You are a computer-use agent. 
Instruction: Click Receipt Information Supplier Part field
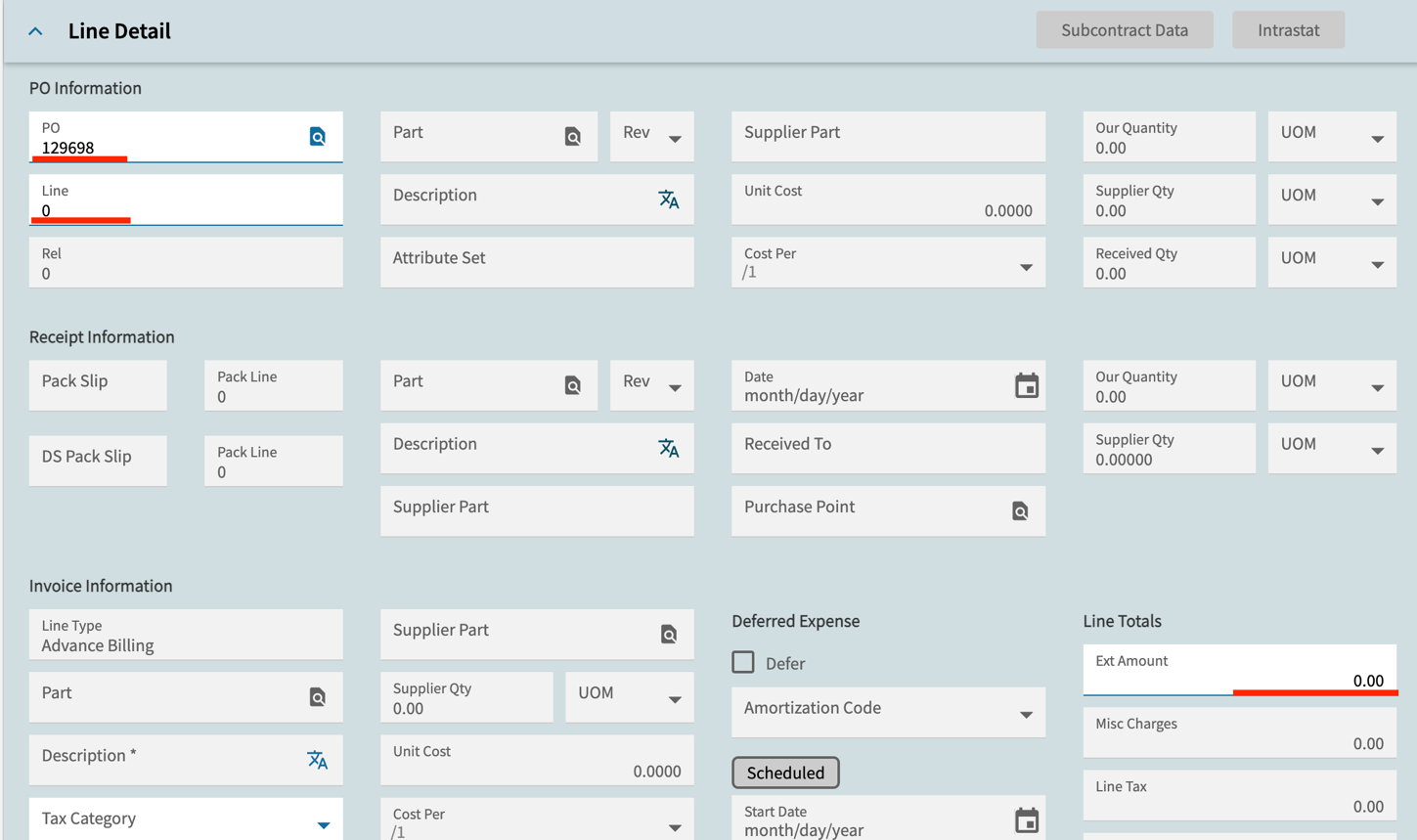coord(537,511)
